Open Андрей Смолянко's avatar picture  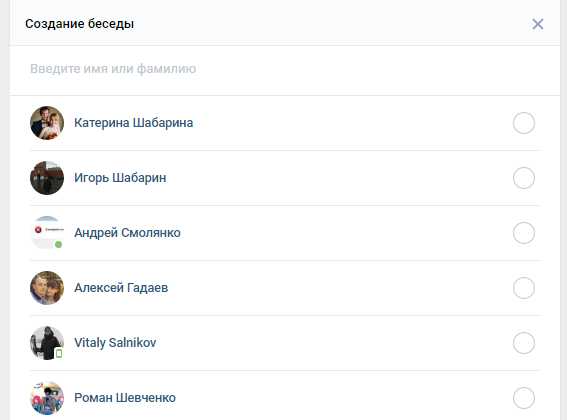point(47,233)
